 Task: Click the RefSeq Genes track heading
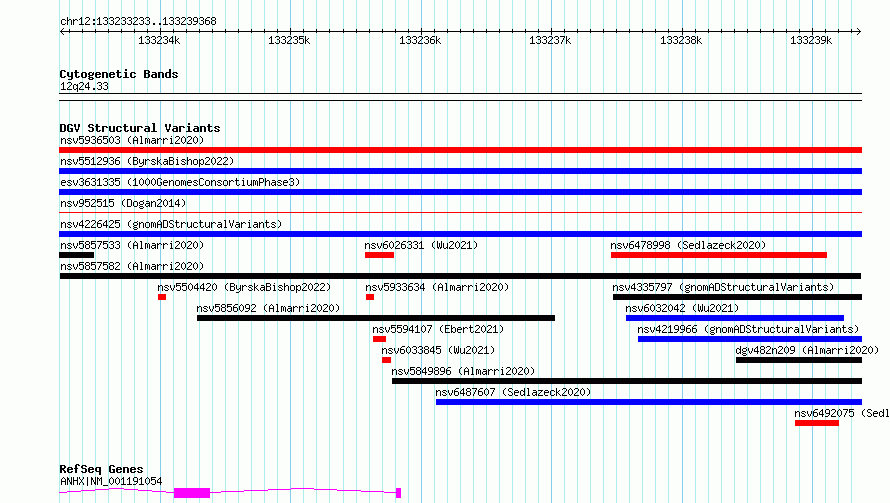click(101, 470)
